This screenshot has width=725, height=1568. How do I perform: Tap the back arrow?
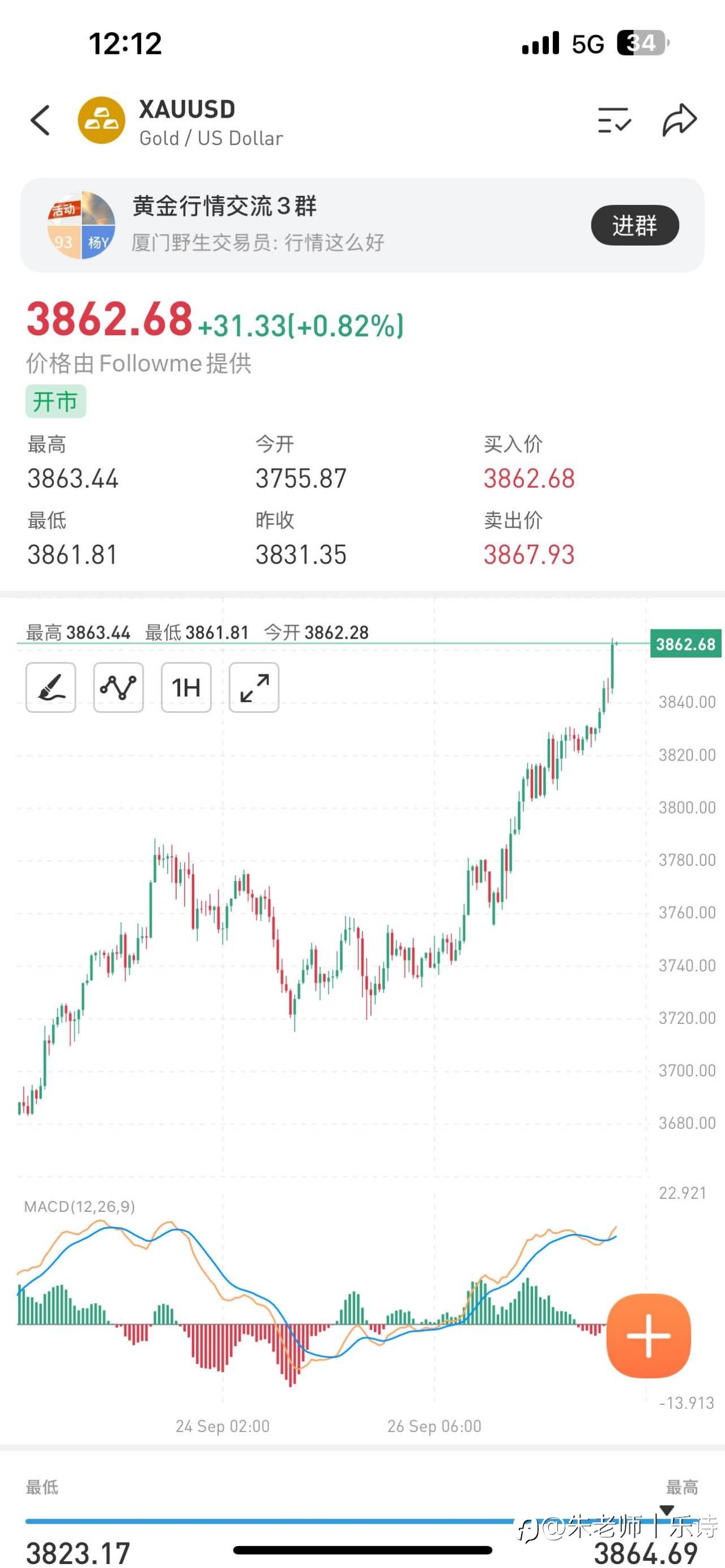tap(40, 120)
